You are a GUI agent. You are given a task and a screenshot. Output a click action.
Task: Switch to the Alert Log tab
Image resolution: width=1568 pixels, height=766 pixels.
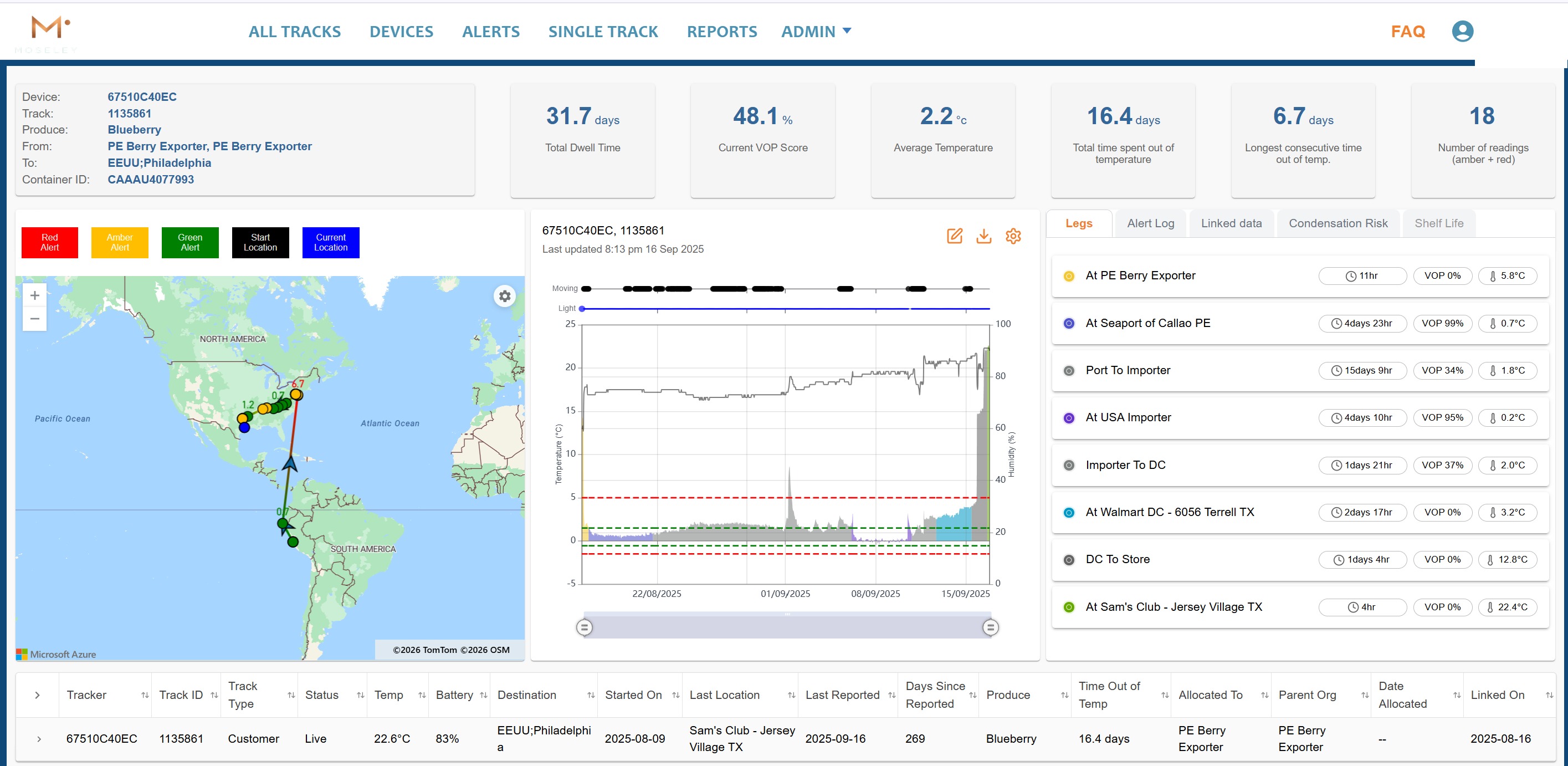click(1150, 223)
